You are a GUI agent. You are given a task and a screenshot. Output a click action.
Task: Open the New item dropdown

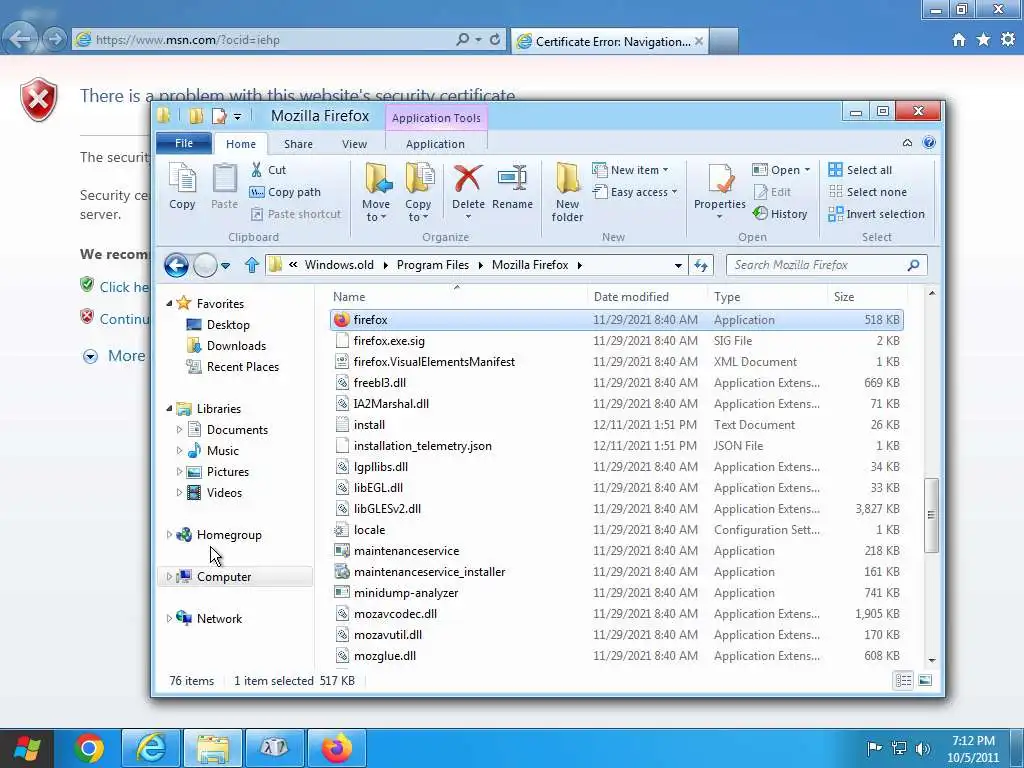(631, 170)
